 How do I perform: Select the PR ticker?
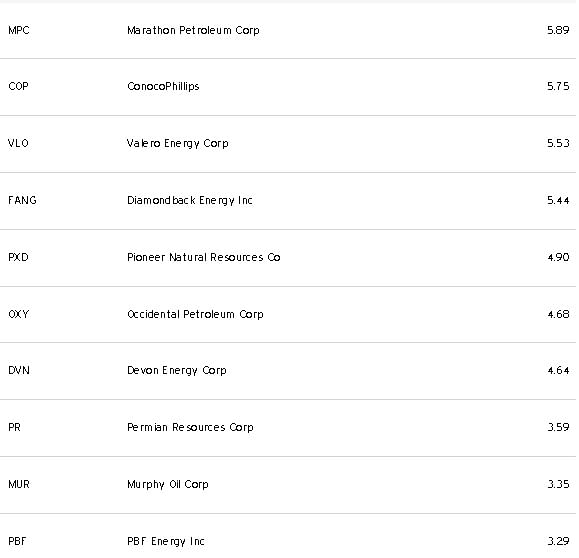click(14, 427)
